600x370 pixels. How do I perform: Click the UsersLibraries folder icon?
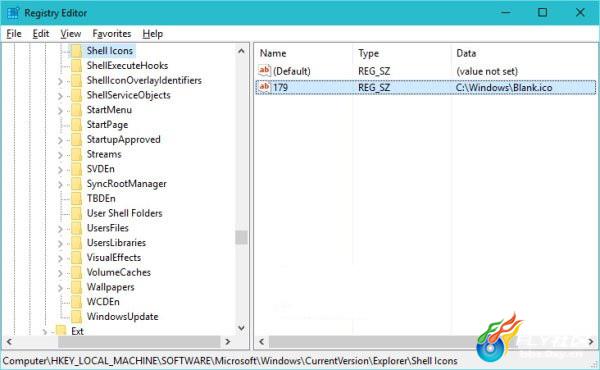tap(77, 243)
